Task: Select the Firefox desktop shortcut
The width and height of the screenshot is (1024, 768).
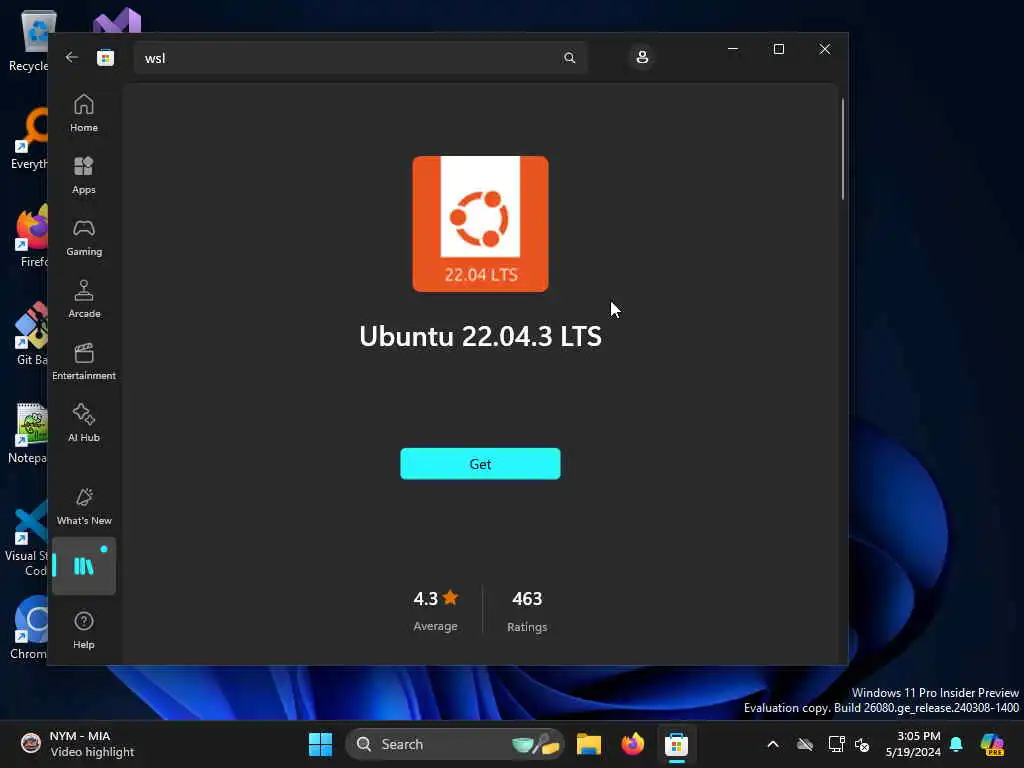Action: (x=30, y=236)
